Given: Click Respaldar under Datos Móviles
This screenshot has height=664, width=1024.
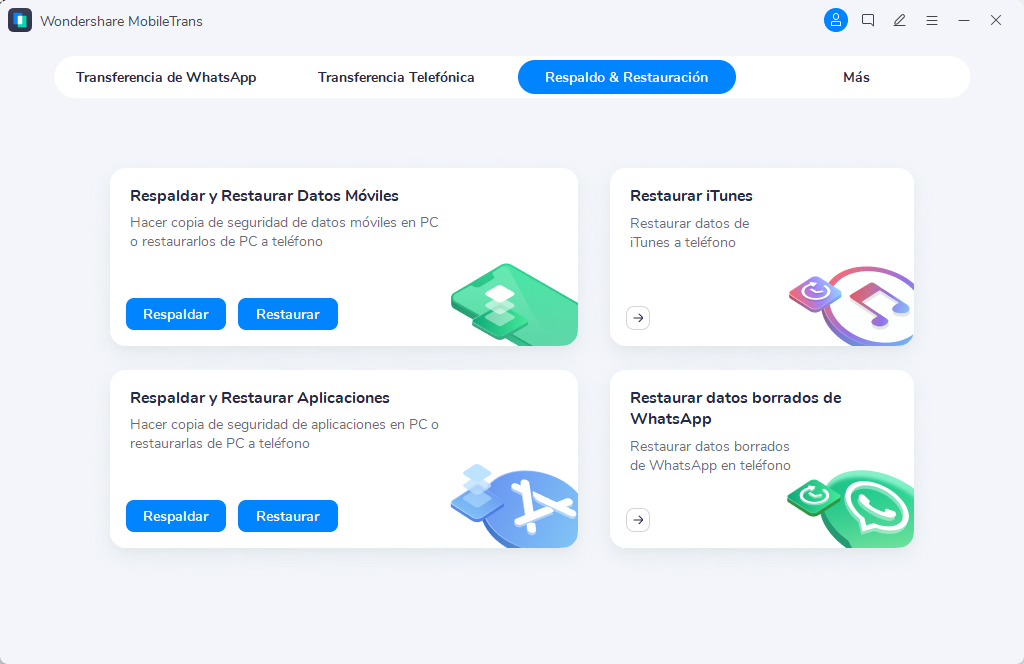Looking at the screenshot, I should click(176, 314).
